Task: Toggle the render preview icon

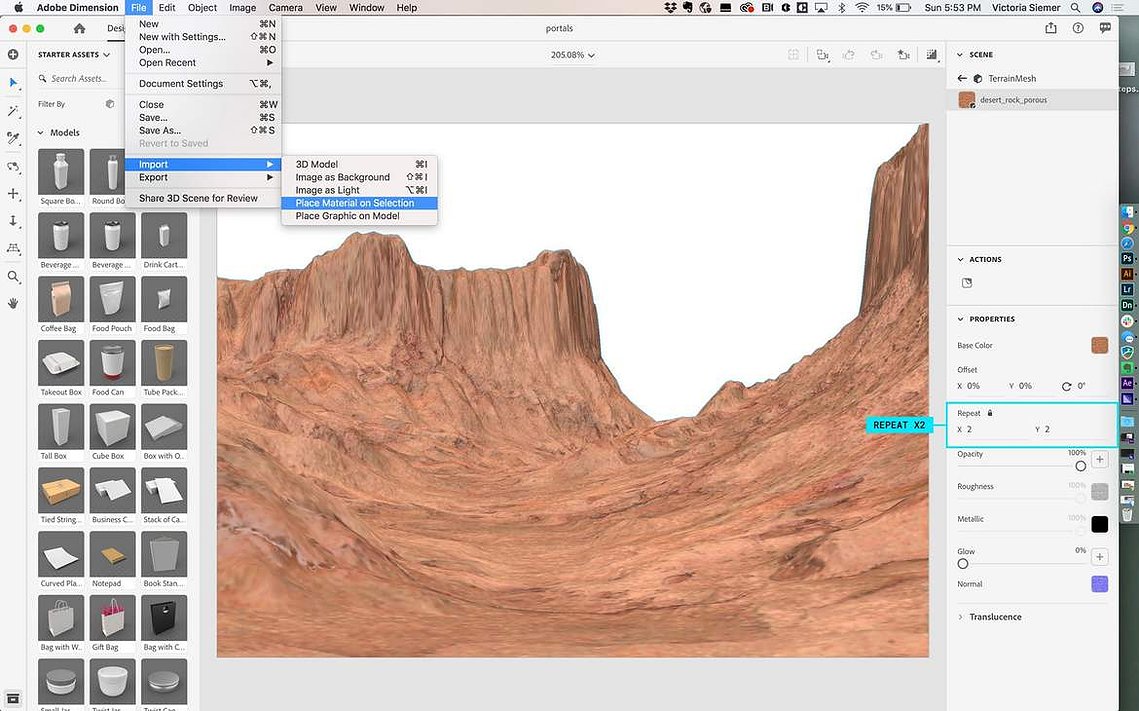Action: pyautogui.click(x=931, y=54)
